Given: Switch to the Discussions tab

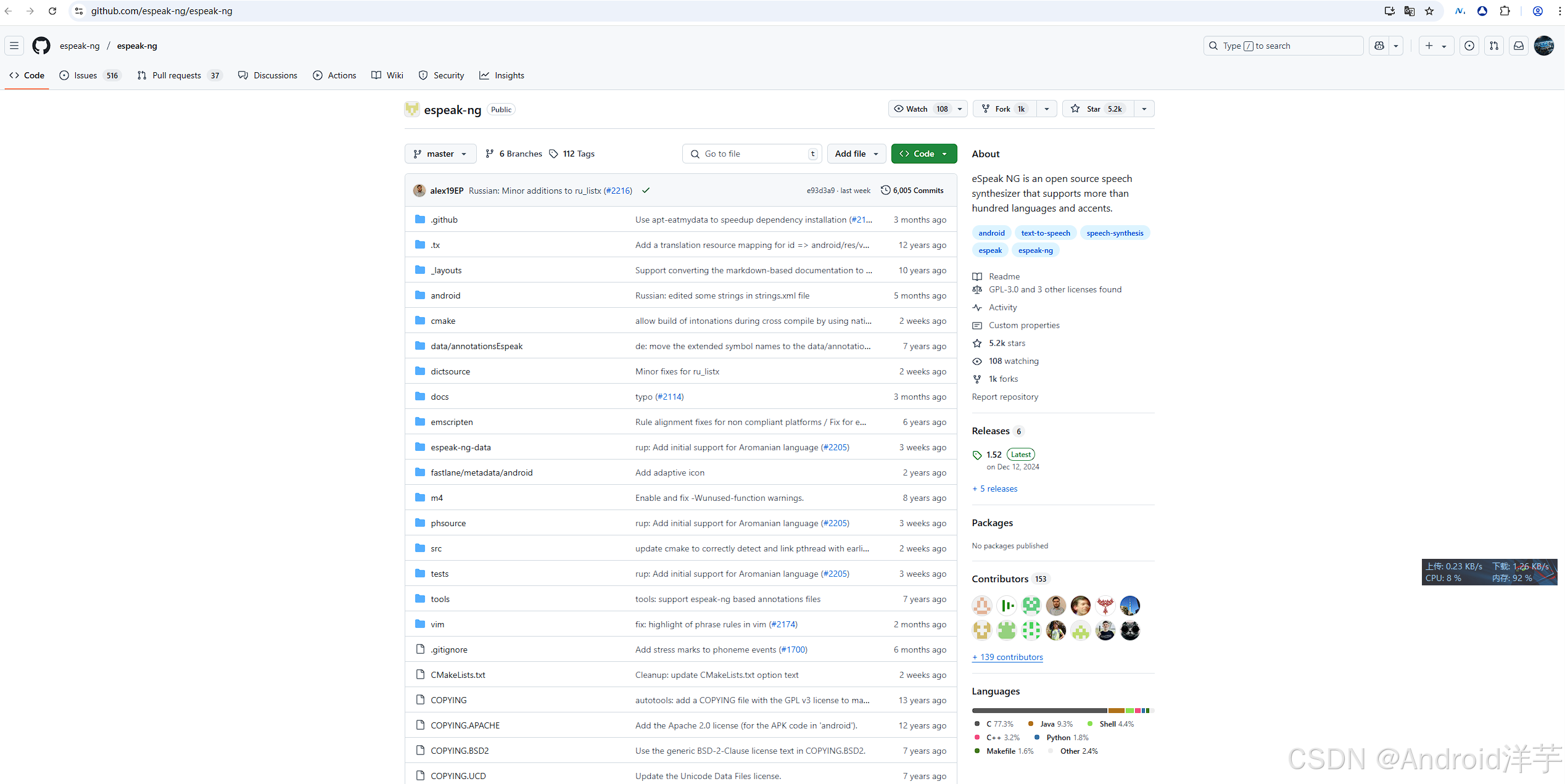Looking at the screenshot, I should point(268,75).
